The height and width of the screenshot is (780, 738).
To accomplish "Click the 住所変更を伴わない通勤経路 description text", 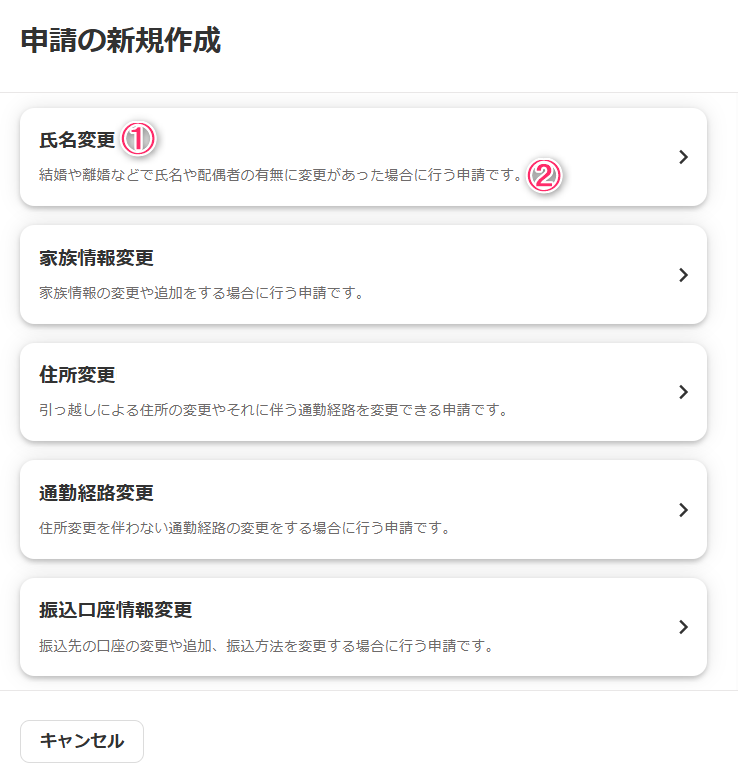I will click(244, 528).
